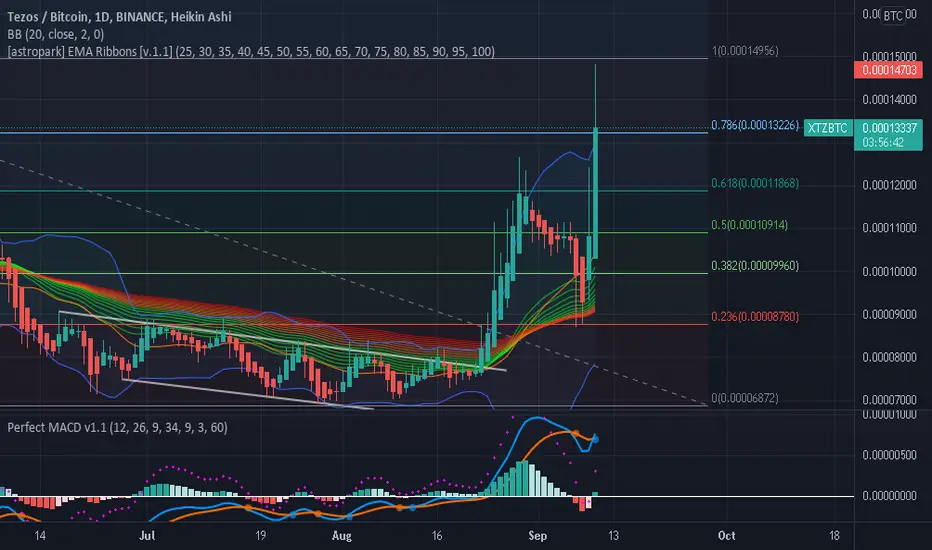Screen dimensions: 932x550
Task: Click the Sep marker on the time axis
Action: point(537,536)
